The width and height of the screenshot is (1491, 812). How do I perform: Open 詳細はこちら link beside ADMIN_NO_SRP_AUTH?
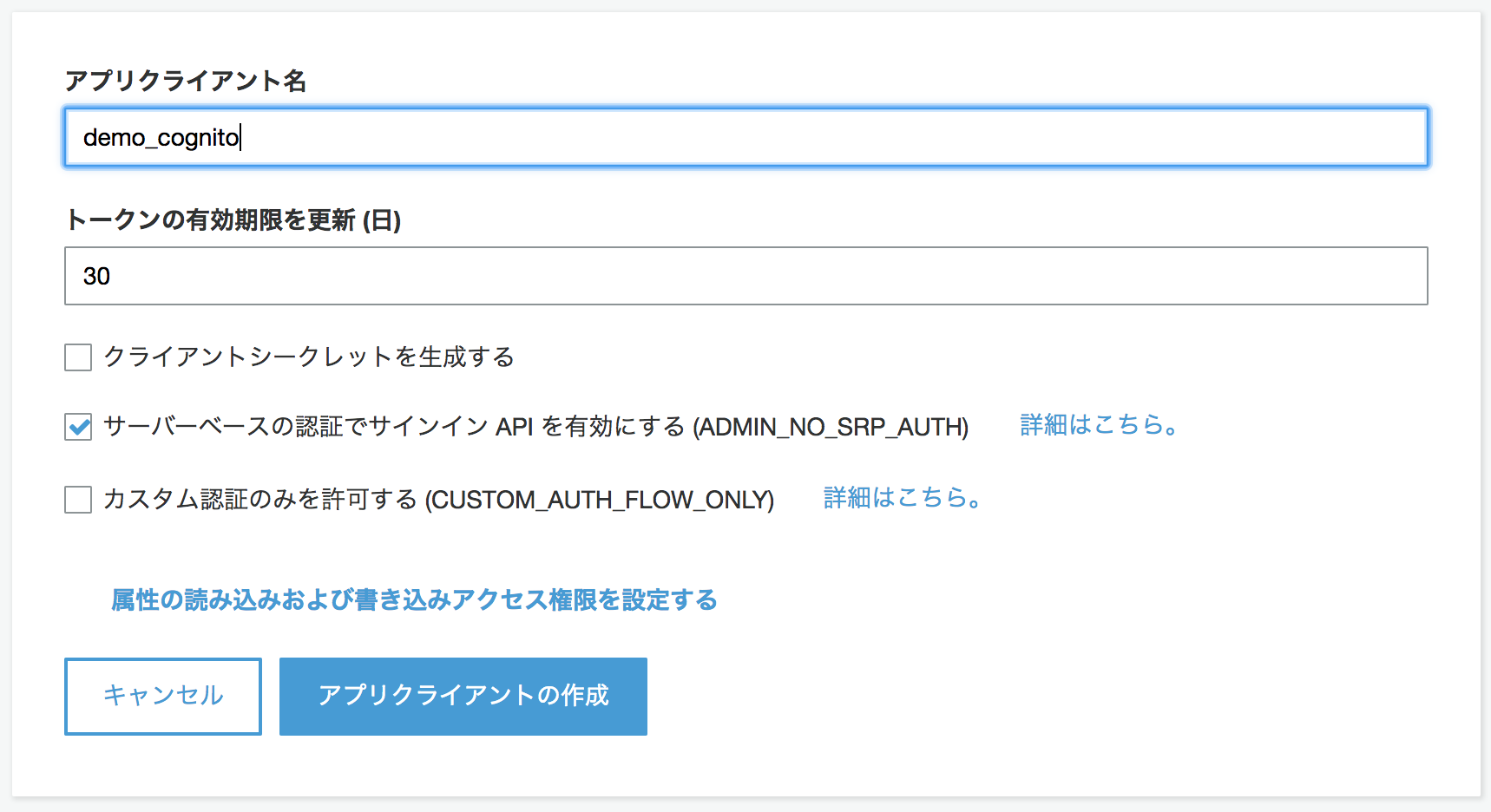[x=1099, y=425]
